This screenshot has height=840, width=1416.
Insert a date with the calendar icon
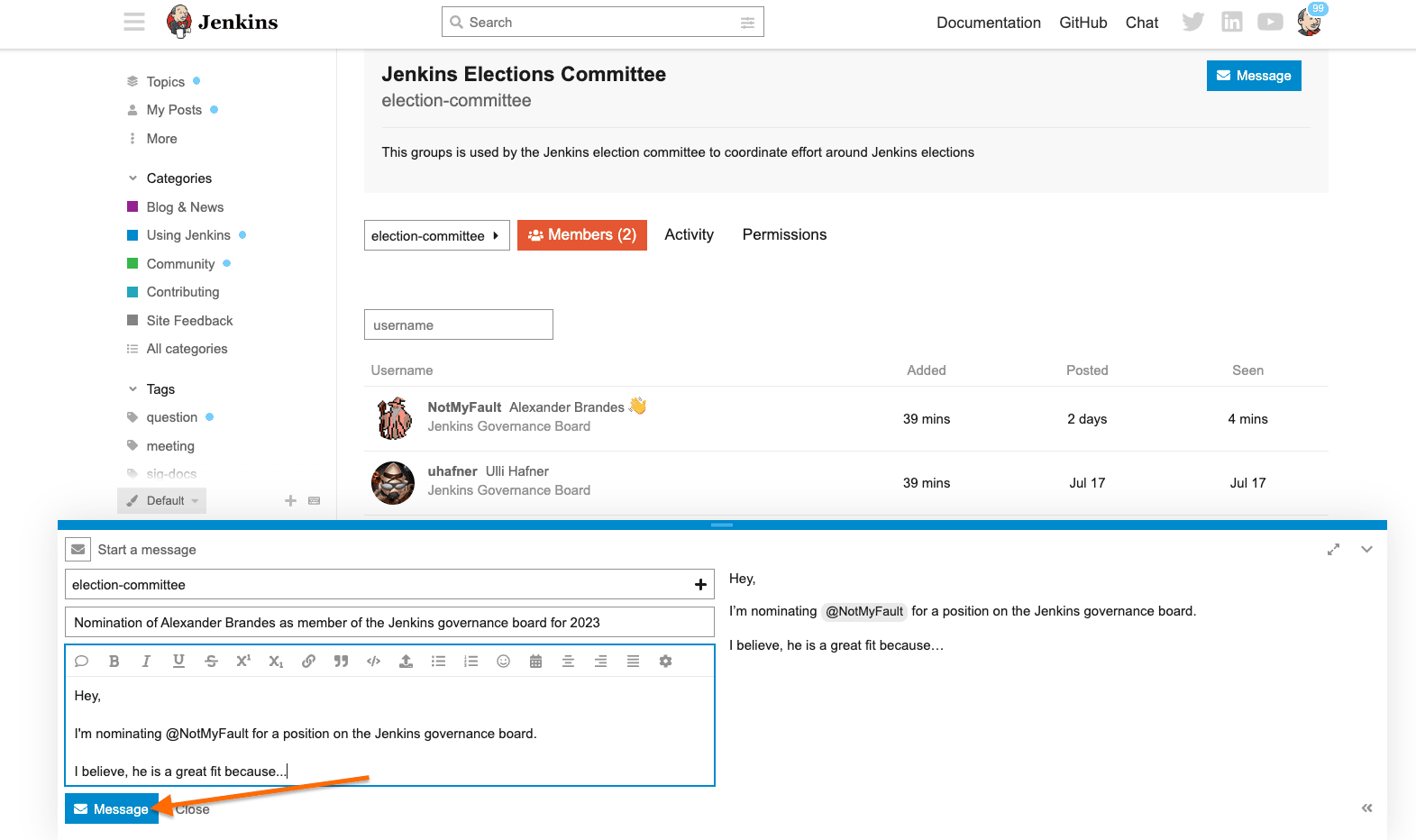pos(535,662)
